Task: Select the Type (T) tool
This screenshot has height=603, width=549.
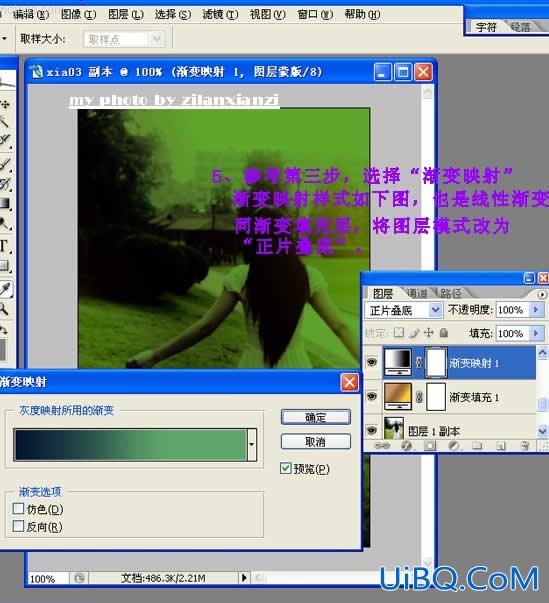Action: point(4,245)
